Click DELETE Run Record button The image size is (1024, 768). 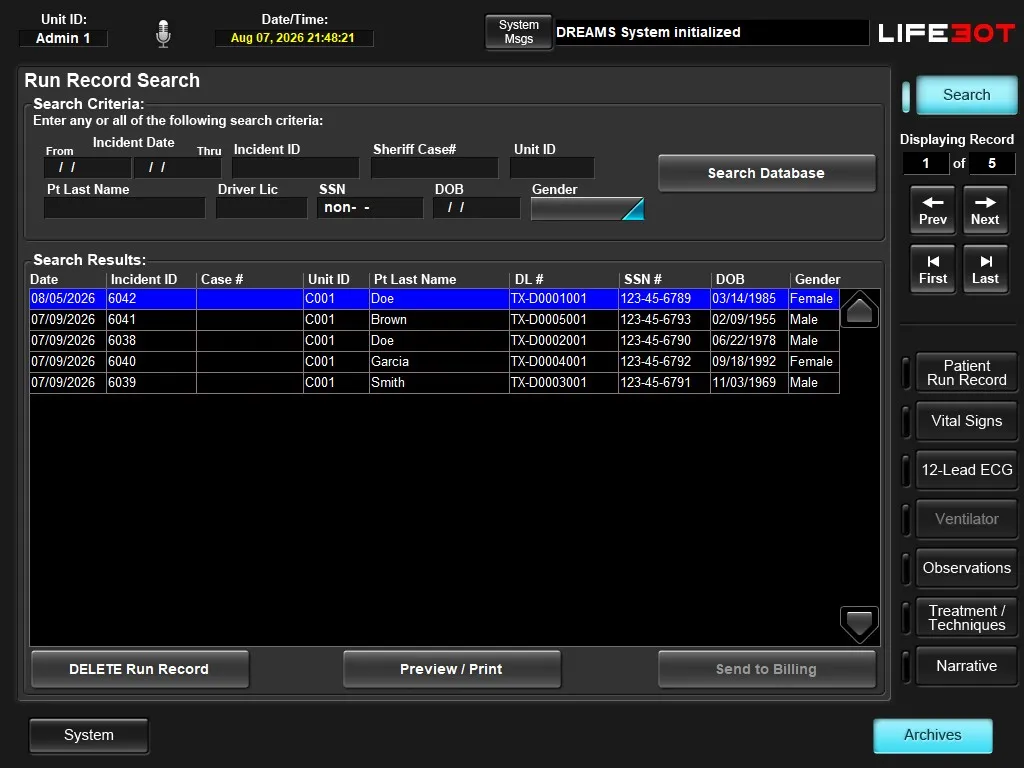pos(140,669)
